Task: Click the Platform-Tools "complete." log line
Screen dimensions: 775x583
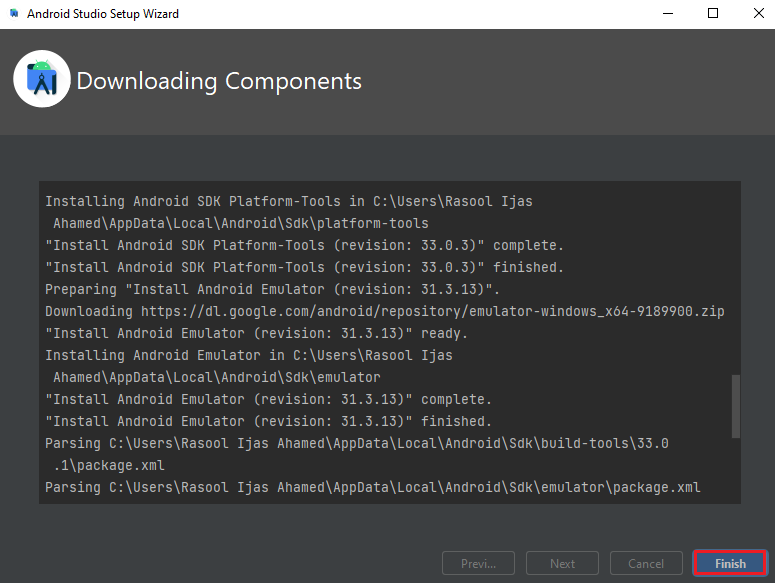Action: point(304,245)
